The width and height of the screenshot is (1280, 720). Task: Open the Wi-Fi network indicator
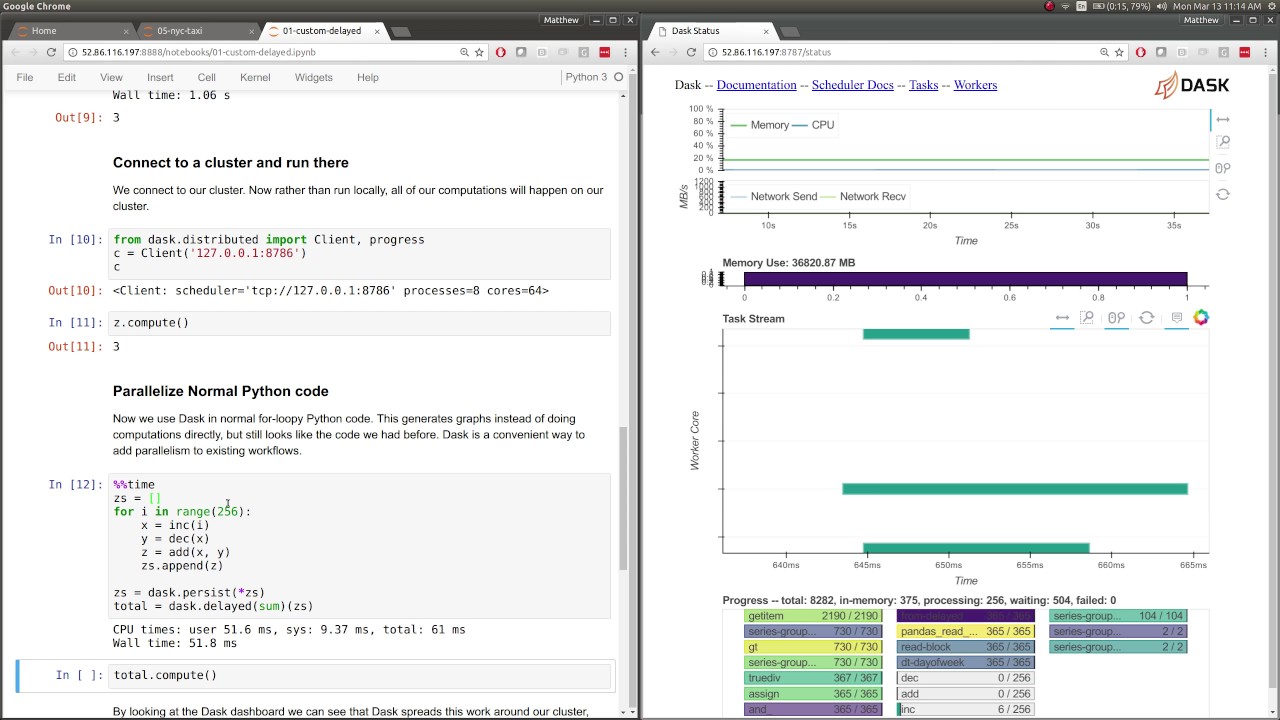(x=1067, y=6)
